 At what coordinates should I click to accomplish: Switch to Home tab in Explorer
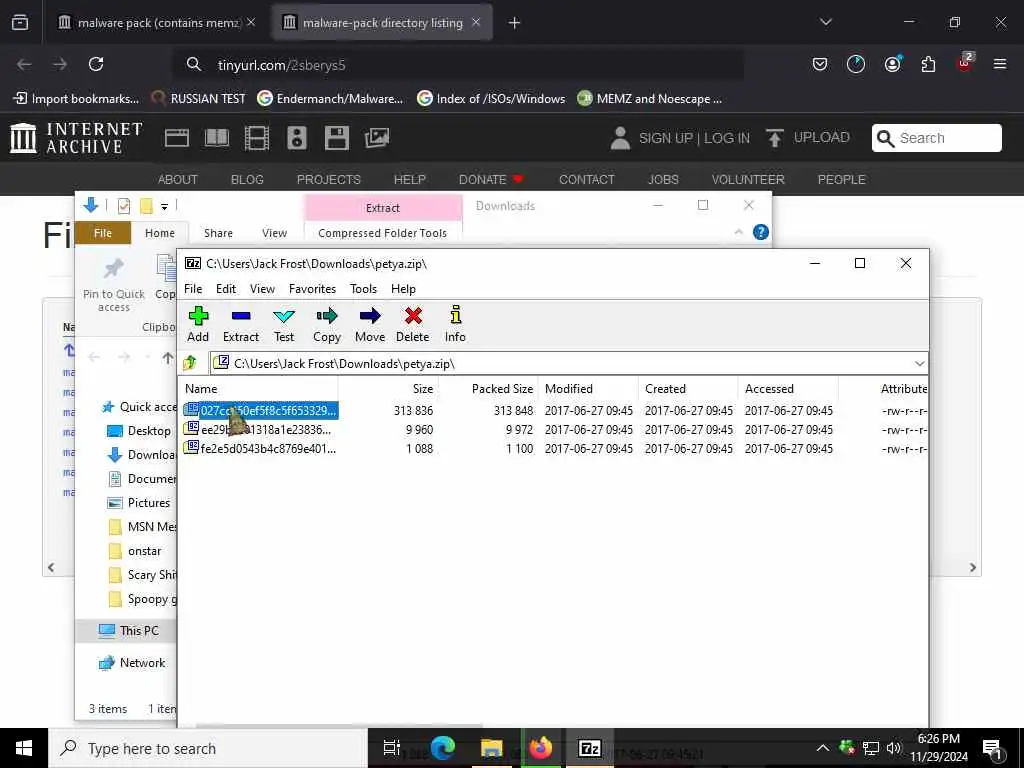160,233
